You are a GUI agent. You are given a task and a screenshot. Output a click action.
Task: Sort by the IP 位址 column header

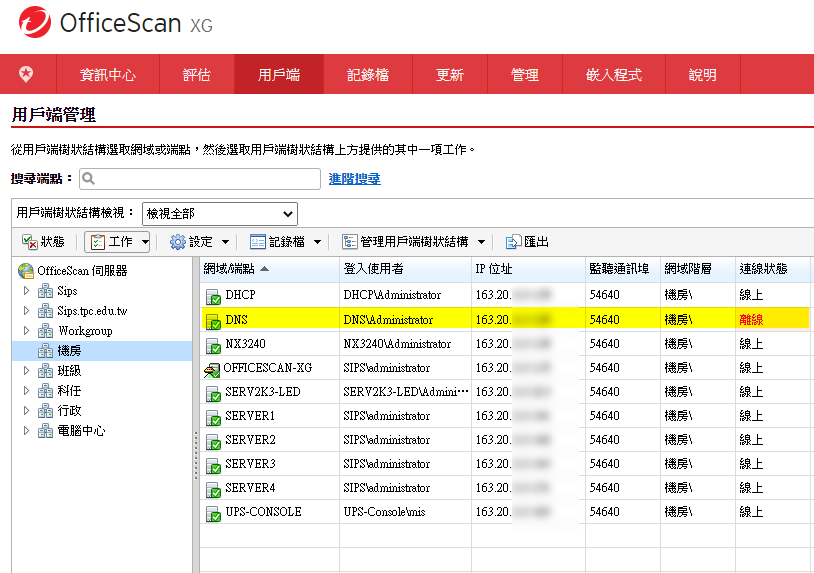click(x=528, y=269)
